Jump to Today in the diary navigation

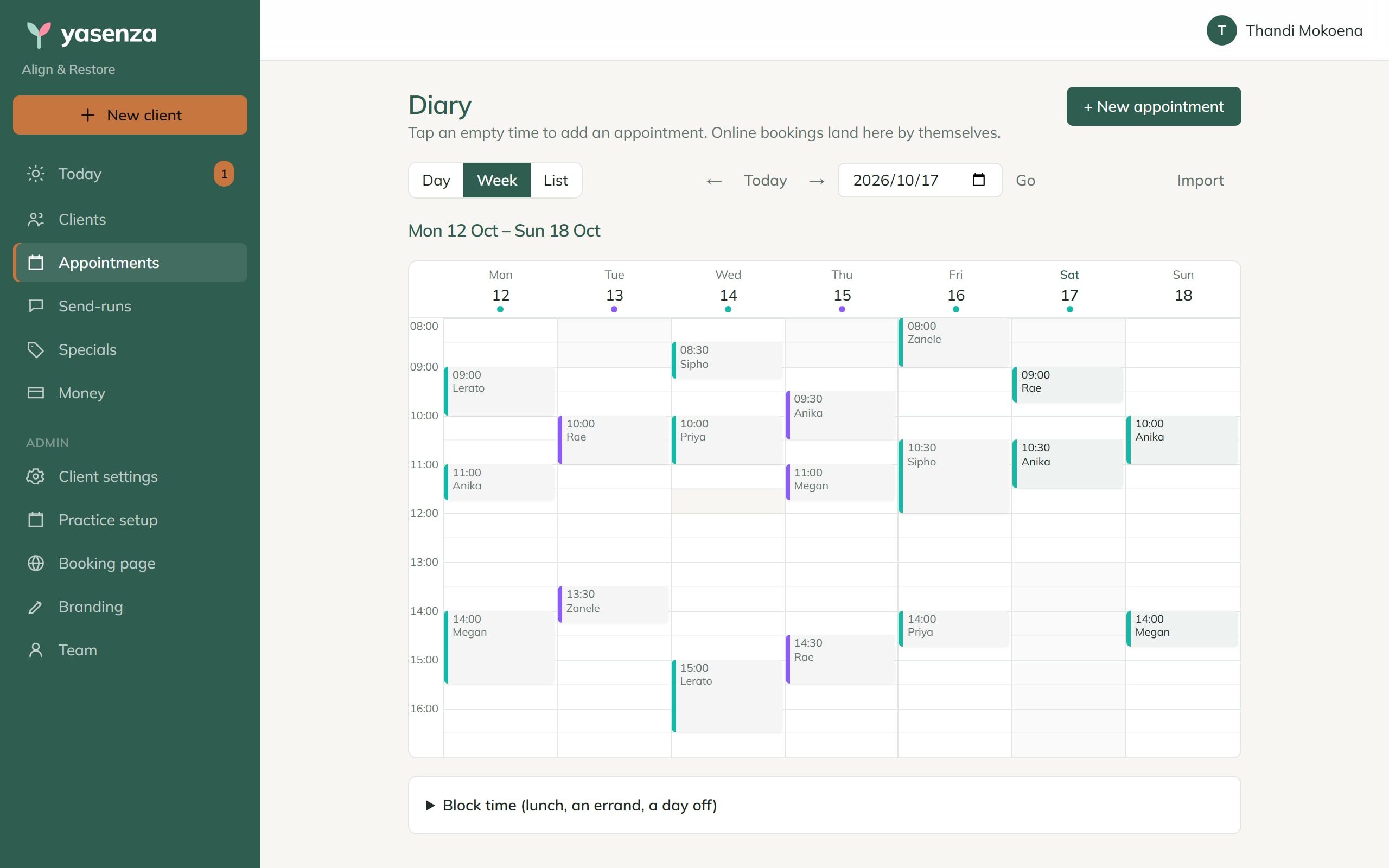click(x=765, y=180)
